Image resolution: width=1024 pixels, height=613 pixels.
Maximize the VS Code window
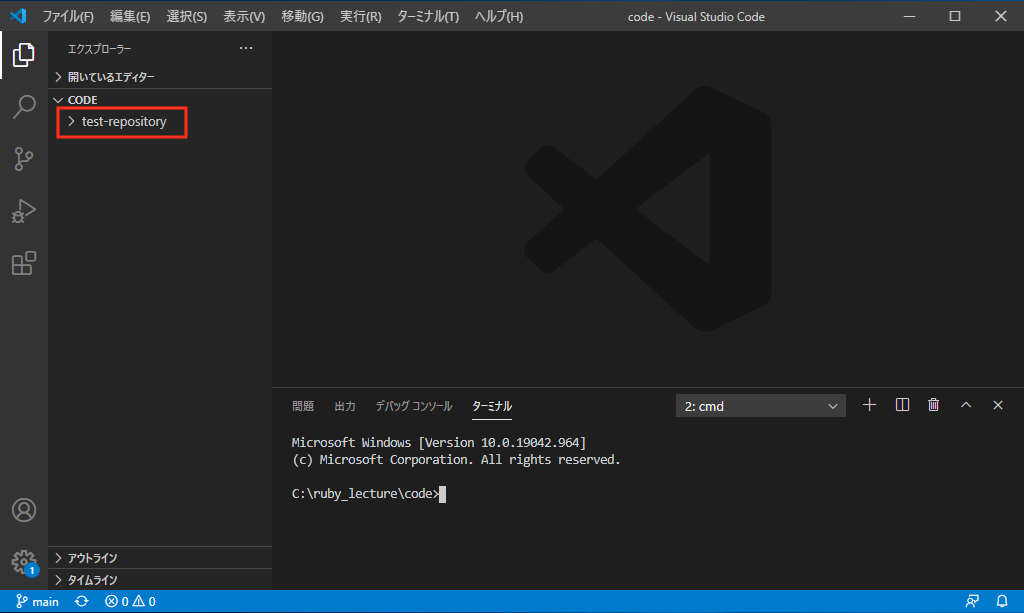pyautogui.click(x=955, y=16)
